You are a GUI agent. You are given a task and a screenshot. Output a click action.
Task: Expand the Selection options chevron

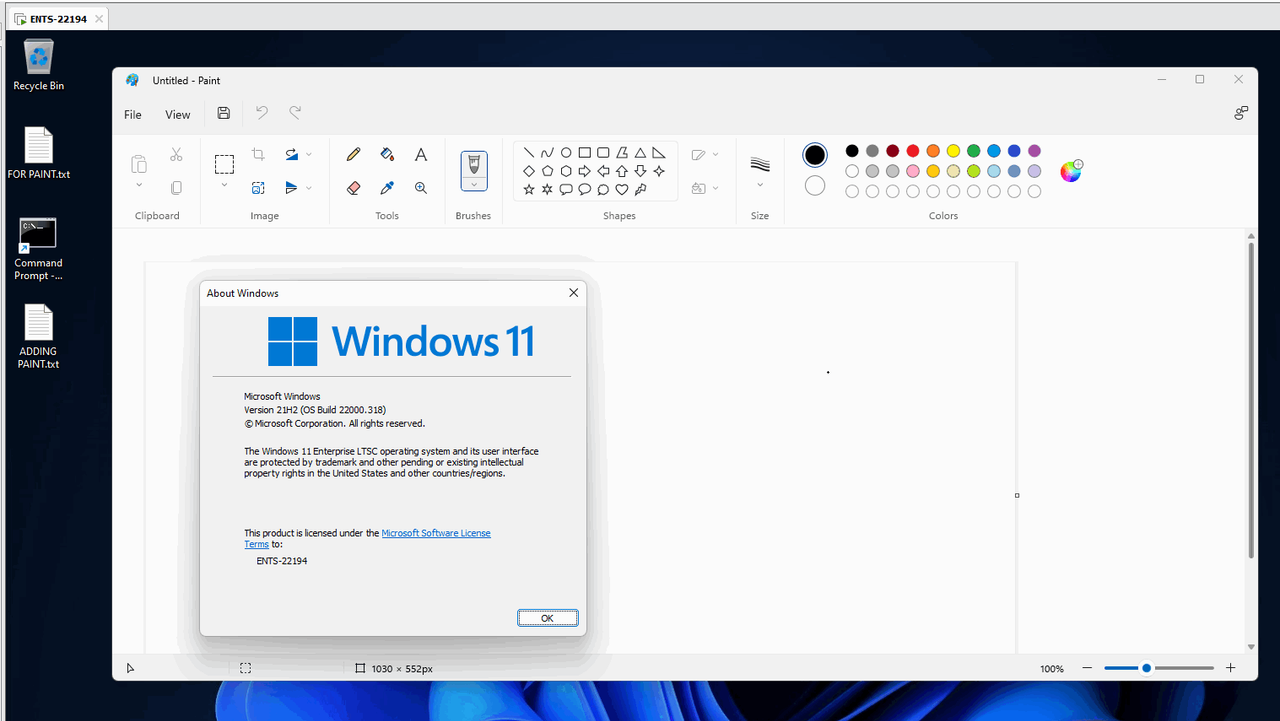(x=224, y=185)
